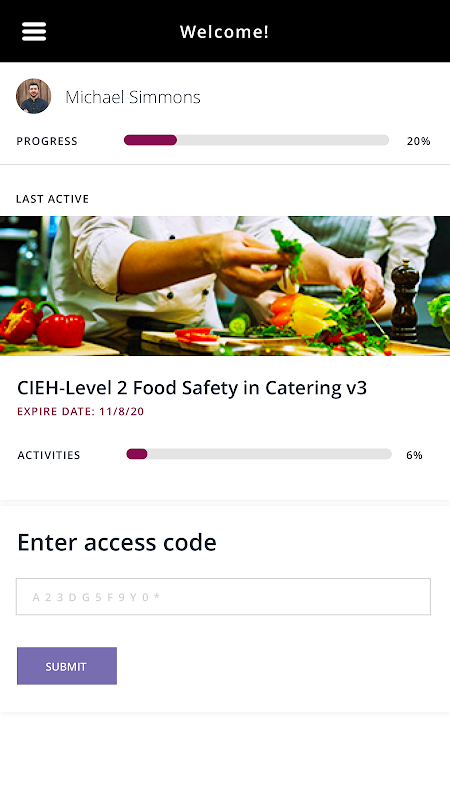Screen dimensions: 450x800
Task: Select the Michael Simmons name
Action: [133, 97]
